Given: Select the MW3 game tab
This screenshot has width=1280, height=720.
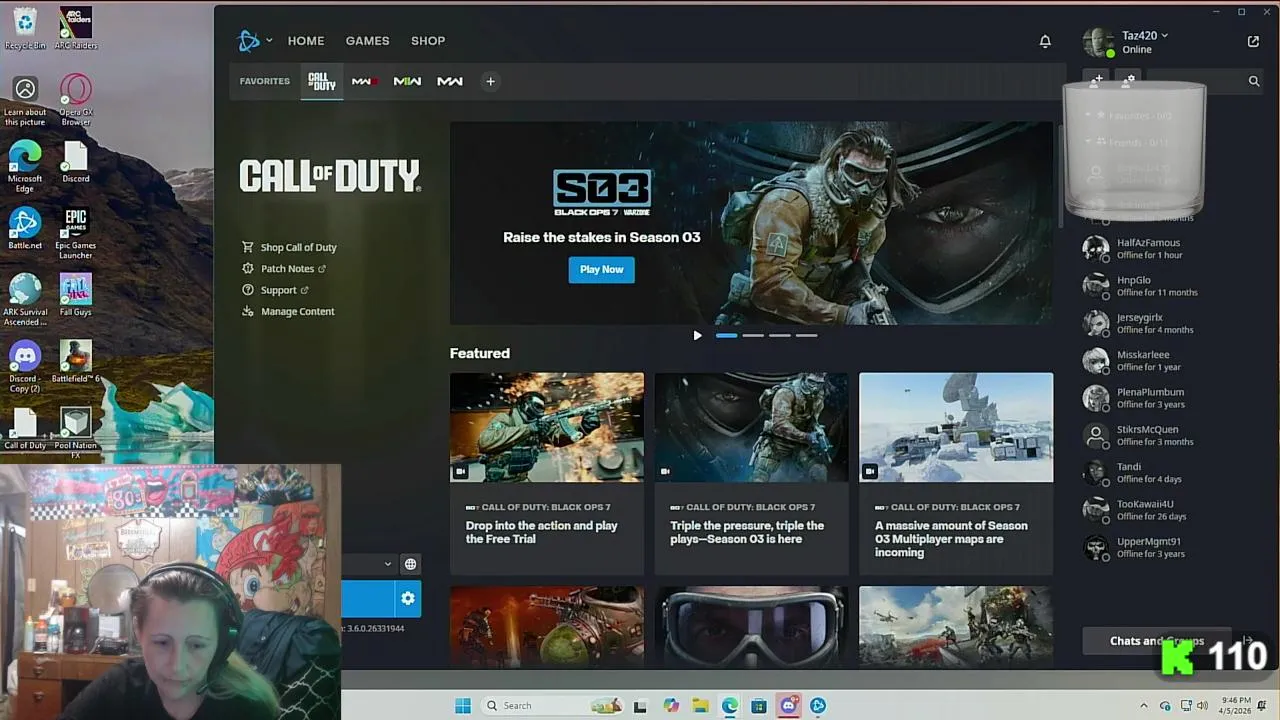Looking at the screenshot, I should (364, 81).
